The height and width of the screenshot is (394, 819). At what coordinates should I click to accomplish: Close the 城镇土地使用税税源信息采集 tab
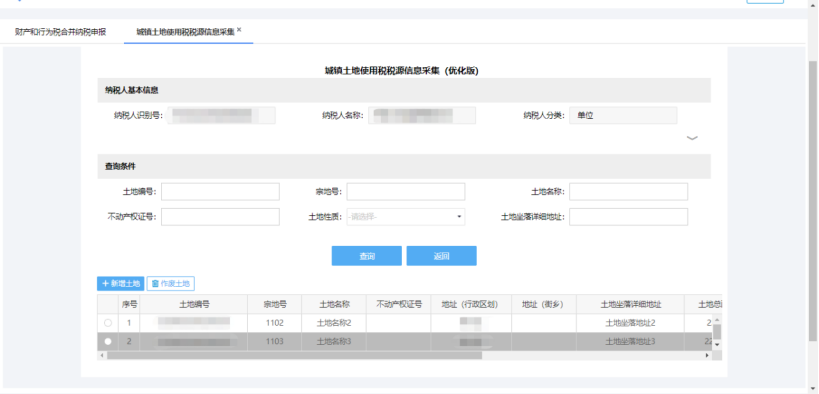click(x=239, y=30)
